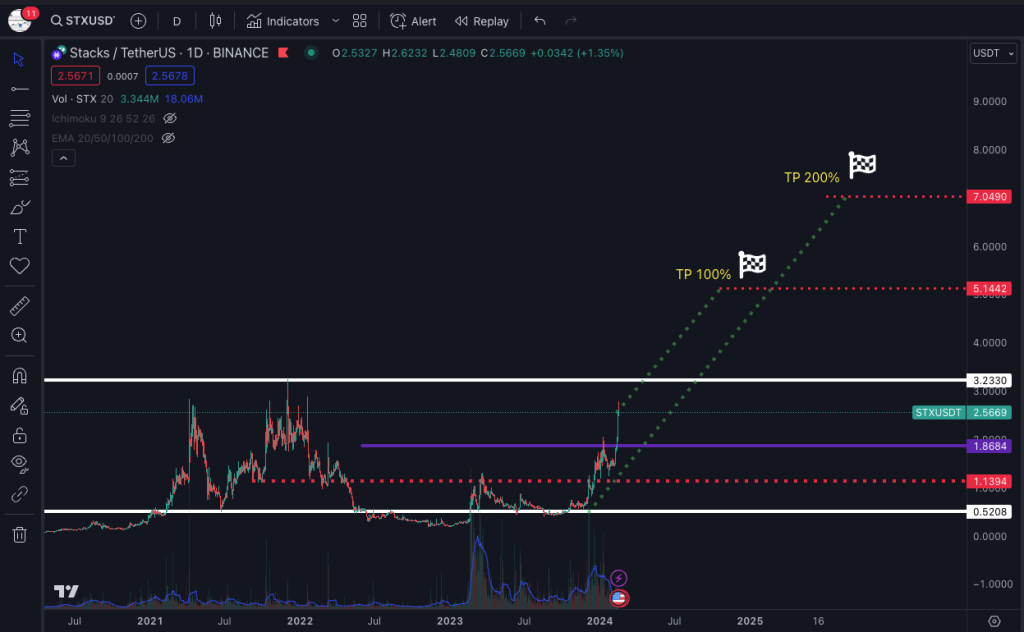Open the candlestick chart style selector
The height and width of the screenshot is (632, 1024).
(x=215, y=21)
